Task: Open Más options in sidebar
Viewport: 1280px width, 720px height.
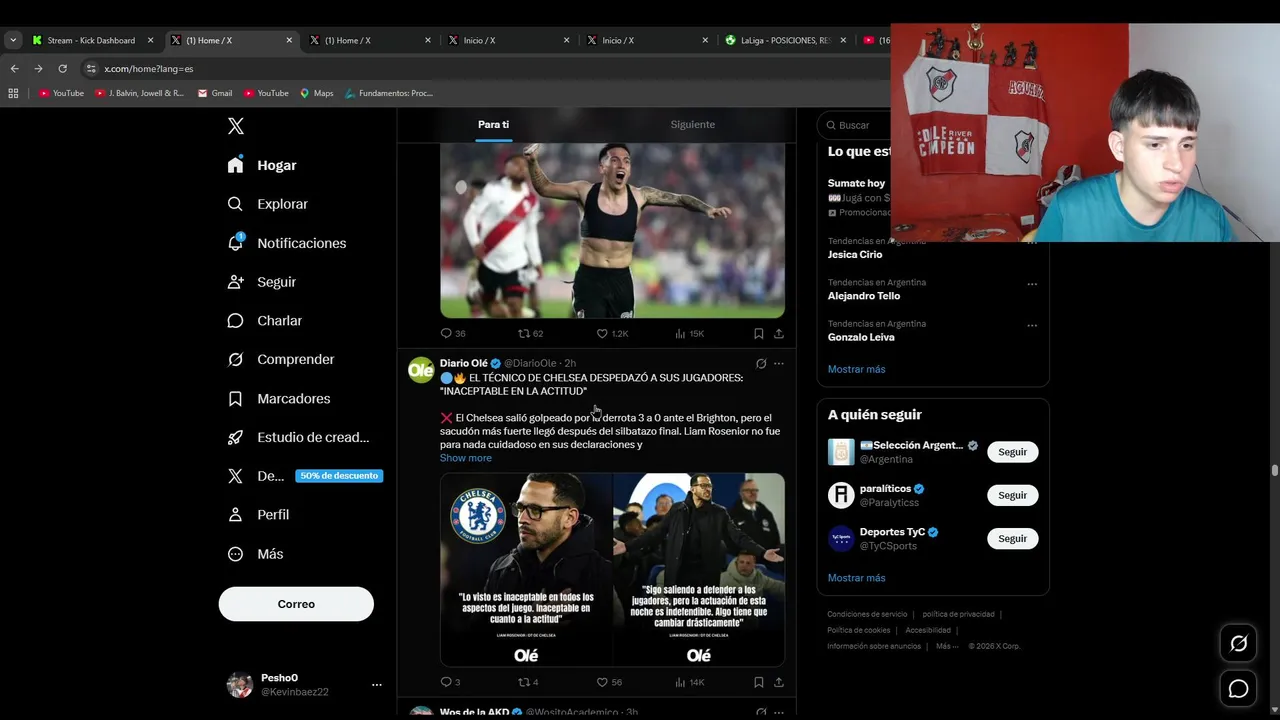Action: tap(255, 554)
